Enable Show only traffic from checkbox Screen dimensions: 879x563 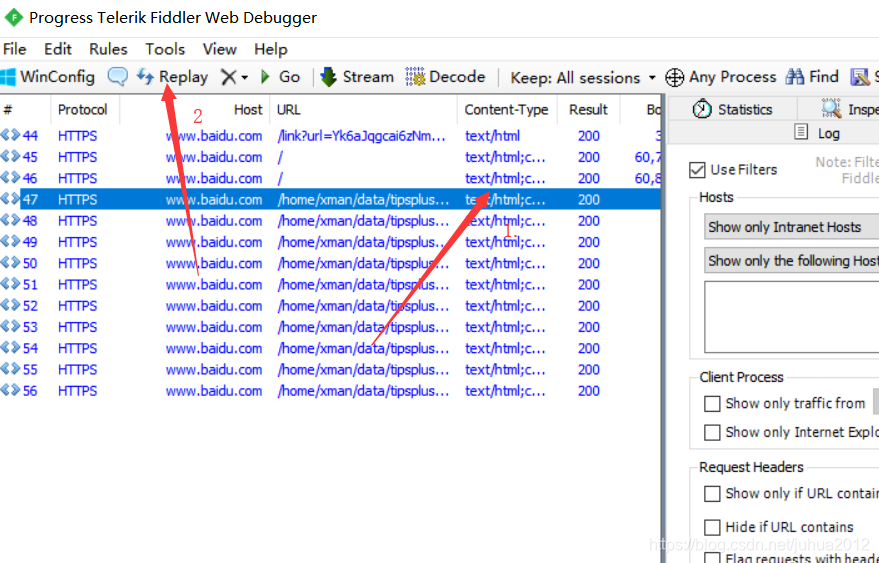pos(712,404)
